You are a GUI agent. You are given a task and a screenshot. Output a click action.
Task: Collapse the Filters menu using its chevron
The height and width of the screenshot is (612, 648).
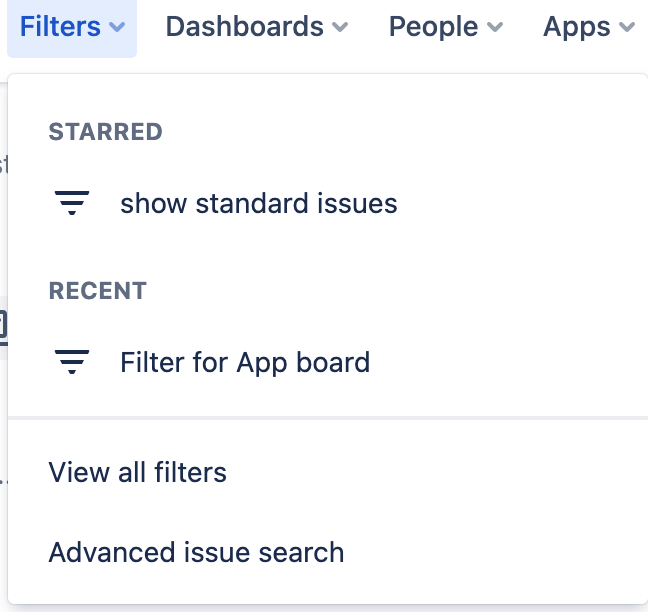(x=118, y=28)
